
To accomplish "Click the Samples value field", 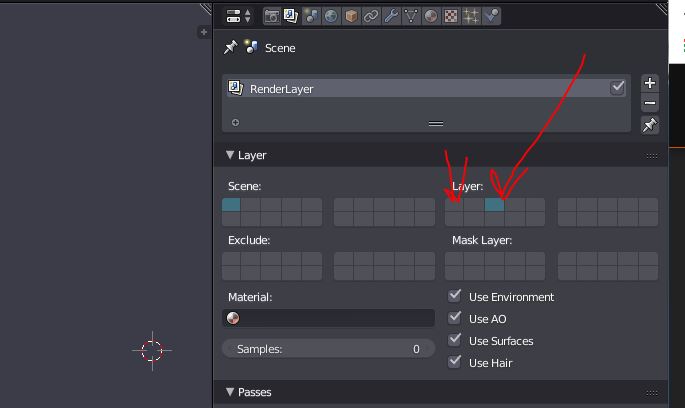I will tap(329, 349).
